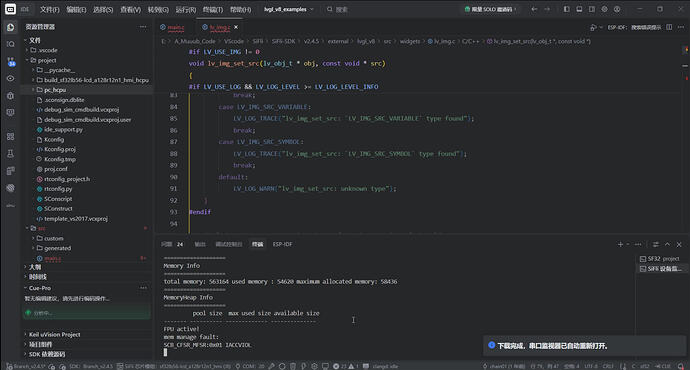Open the Explorer view in activity bar
The image size is (690, 370).
tap(10, 27)
